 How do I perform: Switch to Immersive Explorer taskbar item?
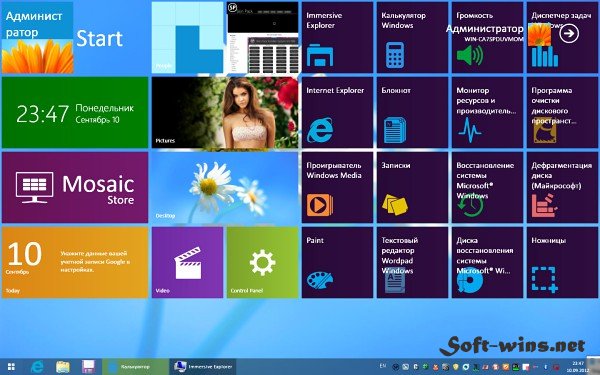click(x=202, y=367)
